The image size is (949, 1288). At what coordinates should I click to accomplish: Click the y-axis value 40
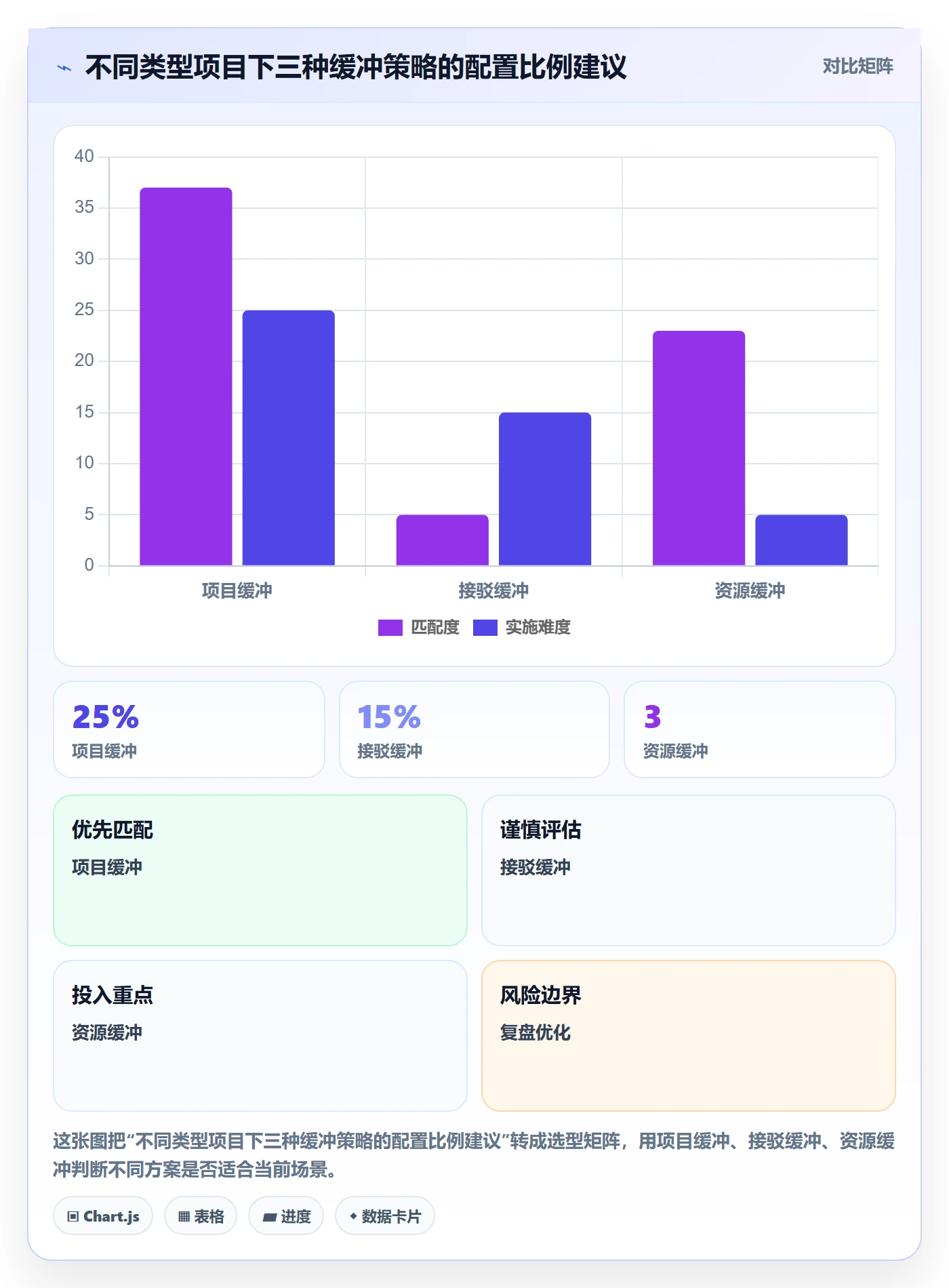point(84,157)
